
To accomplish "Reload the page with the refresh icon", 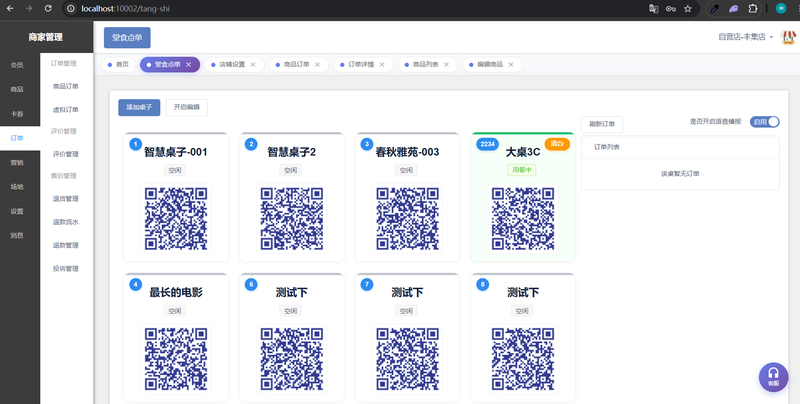I will coord(48,8).
